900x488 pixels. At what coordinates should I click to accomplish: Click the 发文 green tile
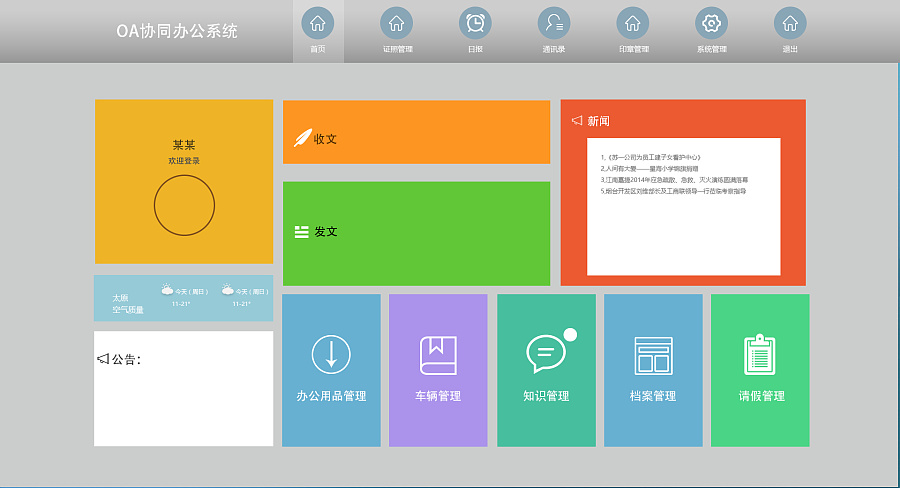[x=416, y=233]
